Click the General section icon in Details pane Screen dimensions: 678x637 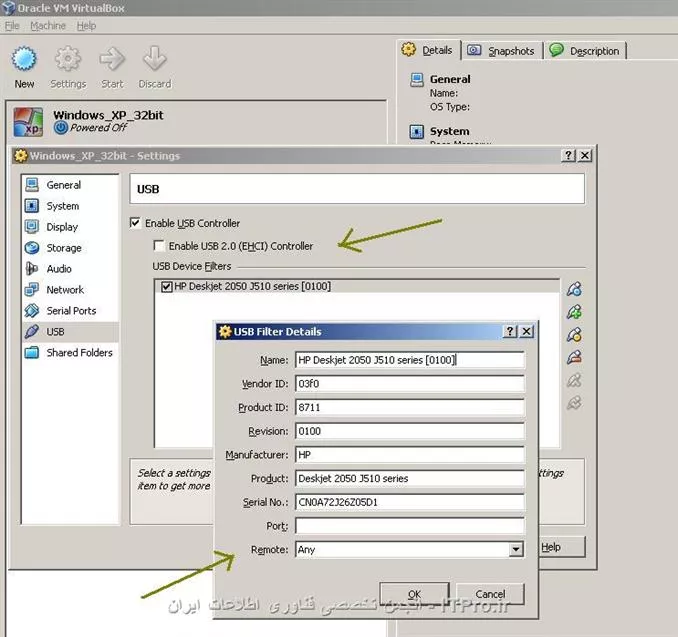coord(416,80)
